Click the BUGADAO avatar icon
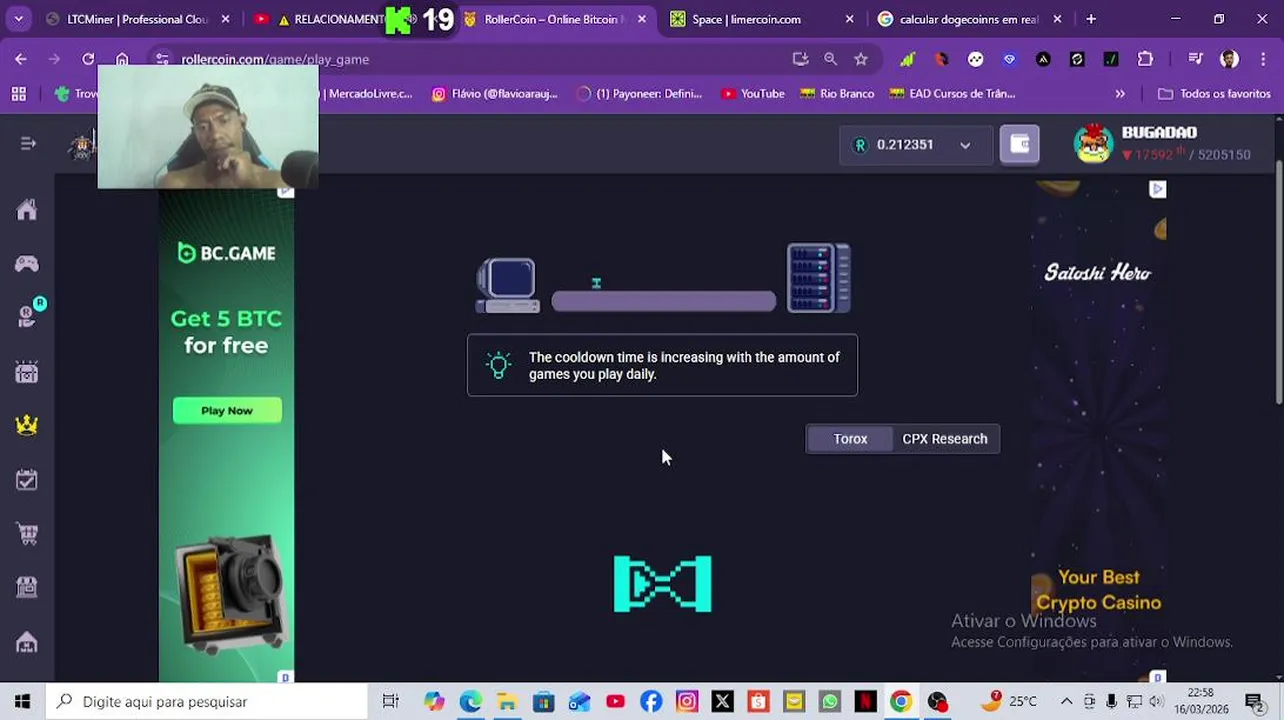 tap(1093, 144)
